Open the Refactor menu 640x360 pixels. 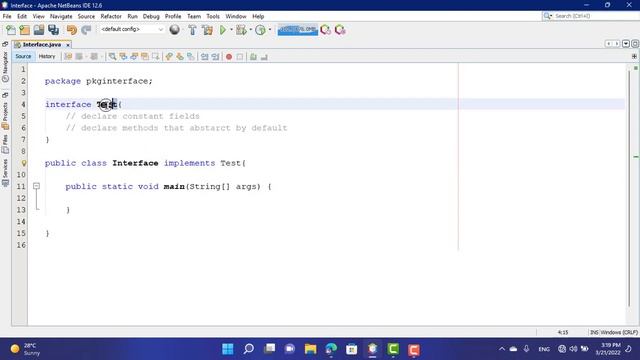click(x=111, y=16)
